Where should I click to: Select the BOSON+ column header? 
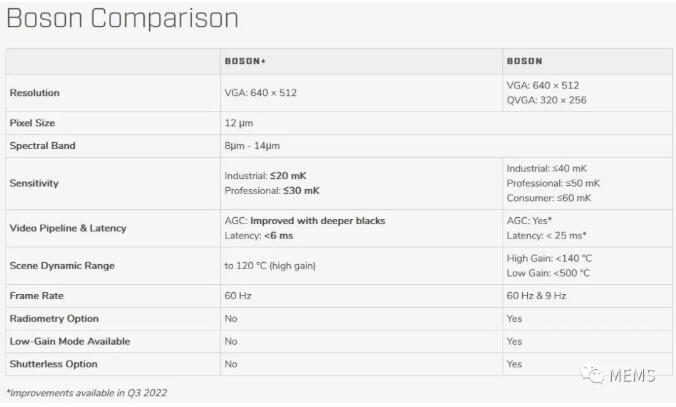tap(245, 61)
